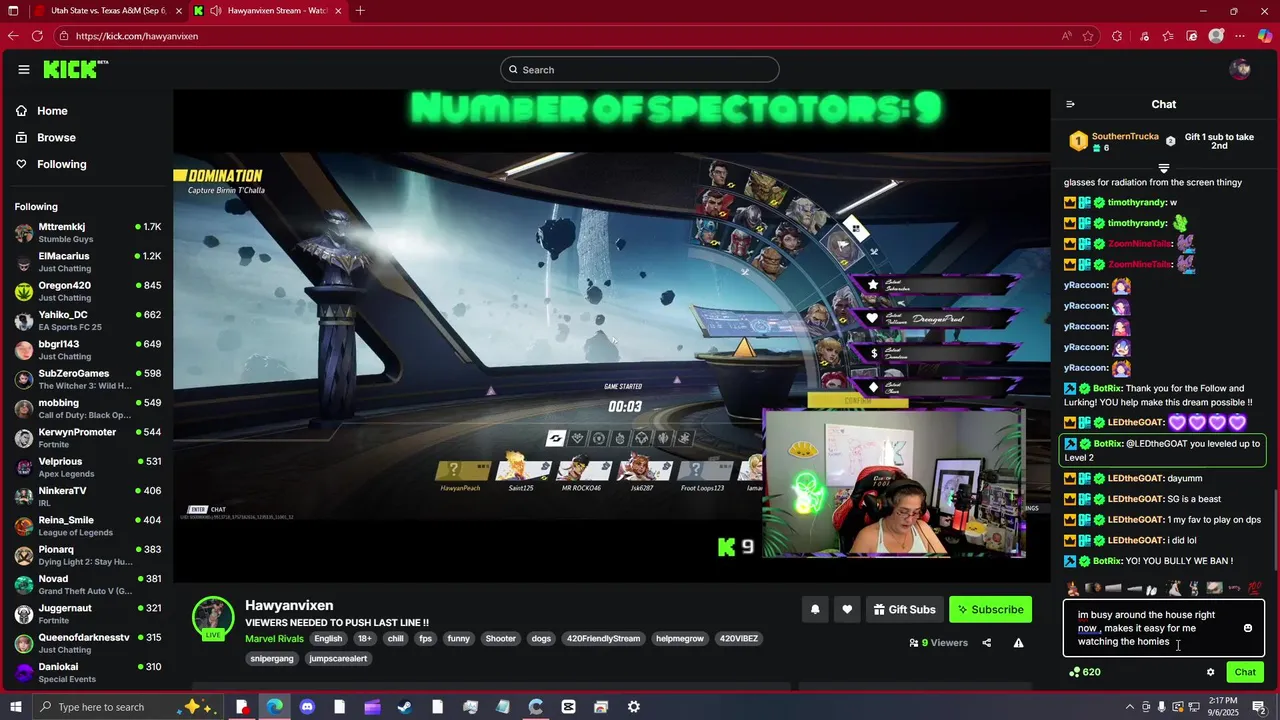Viewport: 1280px width, 720px height.
Task: Select bbgrl143 in the Following list
Action: [x=88, y=350]
